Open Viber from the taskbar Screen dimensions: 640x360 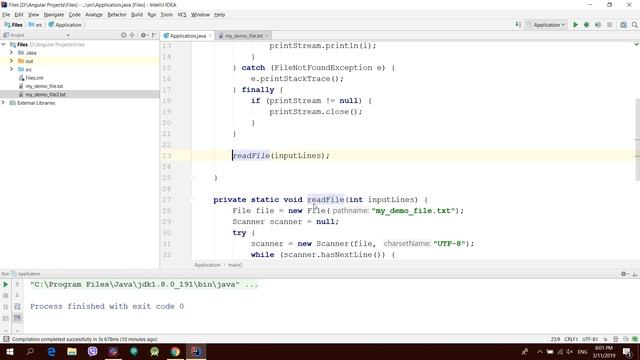[x=93, y=351]
